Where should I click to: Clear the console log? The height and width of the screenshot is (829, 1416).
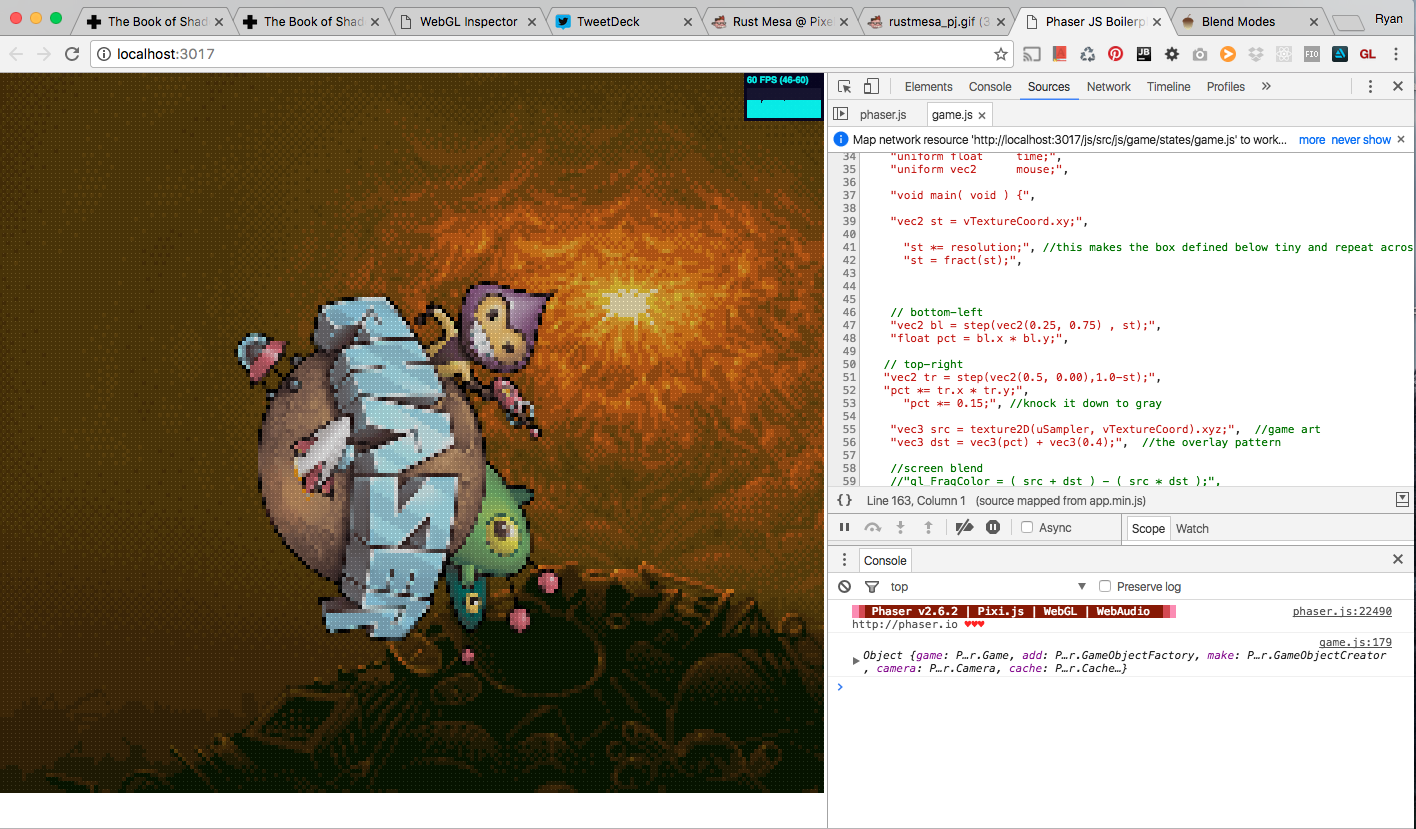[x=845, y=587]
